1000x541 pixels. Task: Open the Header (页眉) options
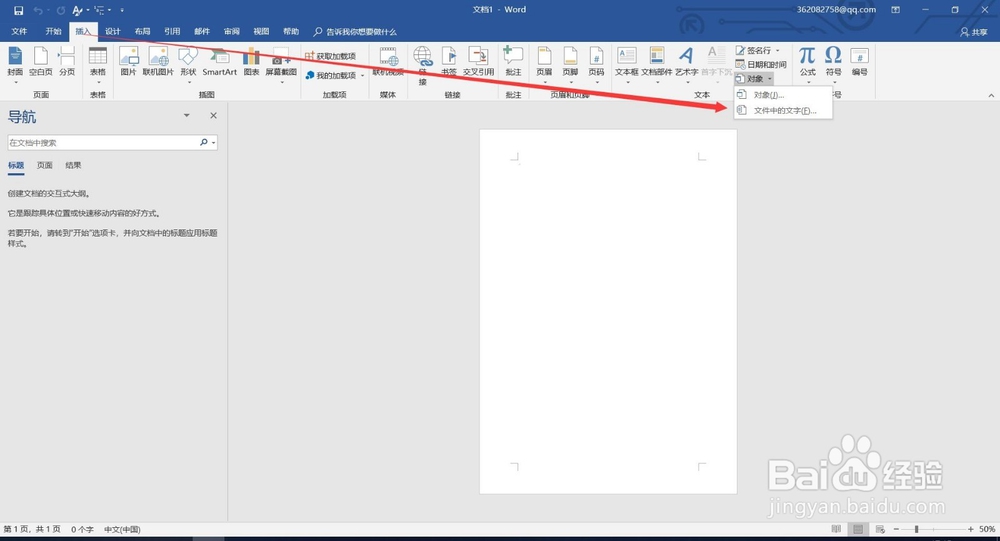(x=544, y=63)
